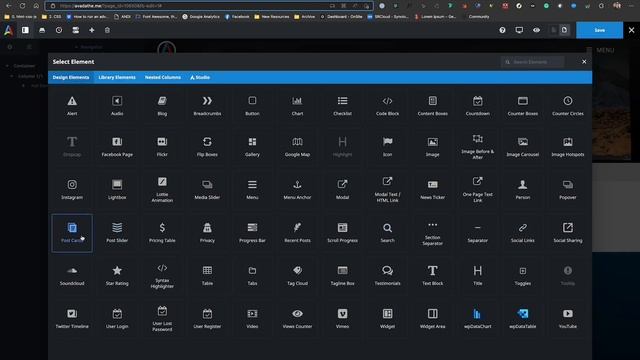Insert the Star Rating element
This screenshot has height=360, width=640.
click(x=117, y=276)
